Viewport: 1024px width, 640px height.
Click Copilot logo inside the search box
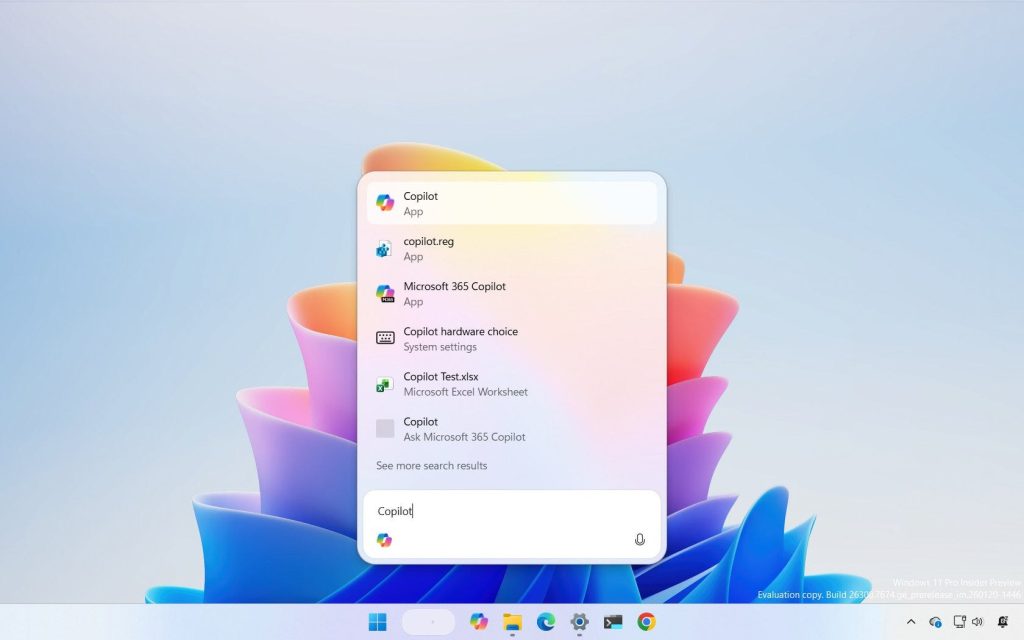click(384, 540)
